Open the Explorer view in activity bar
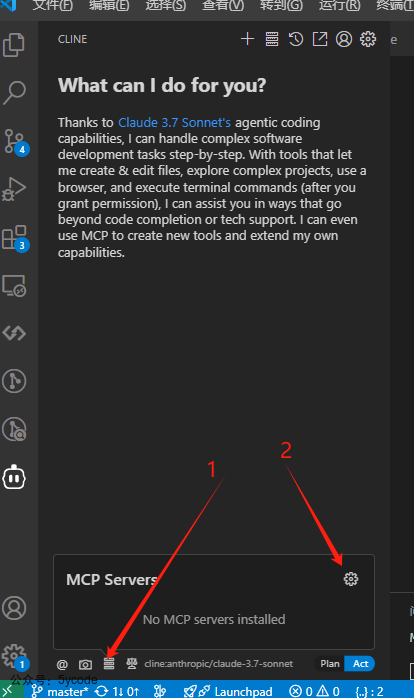This screenshot has width=414, height=698. [x=14, y=45]
